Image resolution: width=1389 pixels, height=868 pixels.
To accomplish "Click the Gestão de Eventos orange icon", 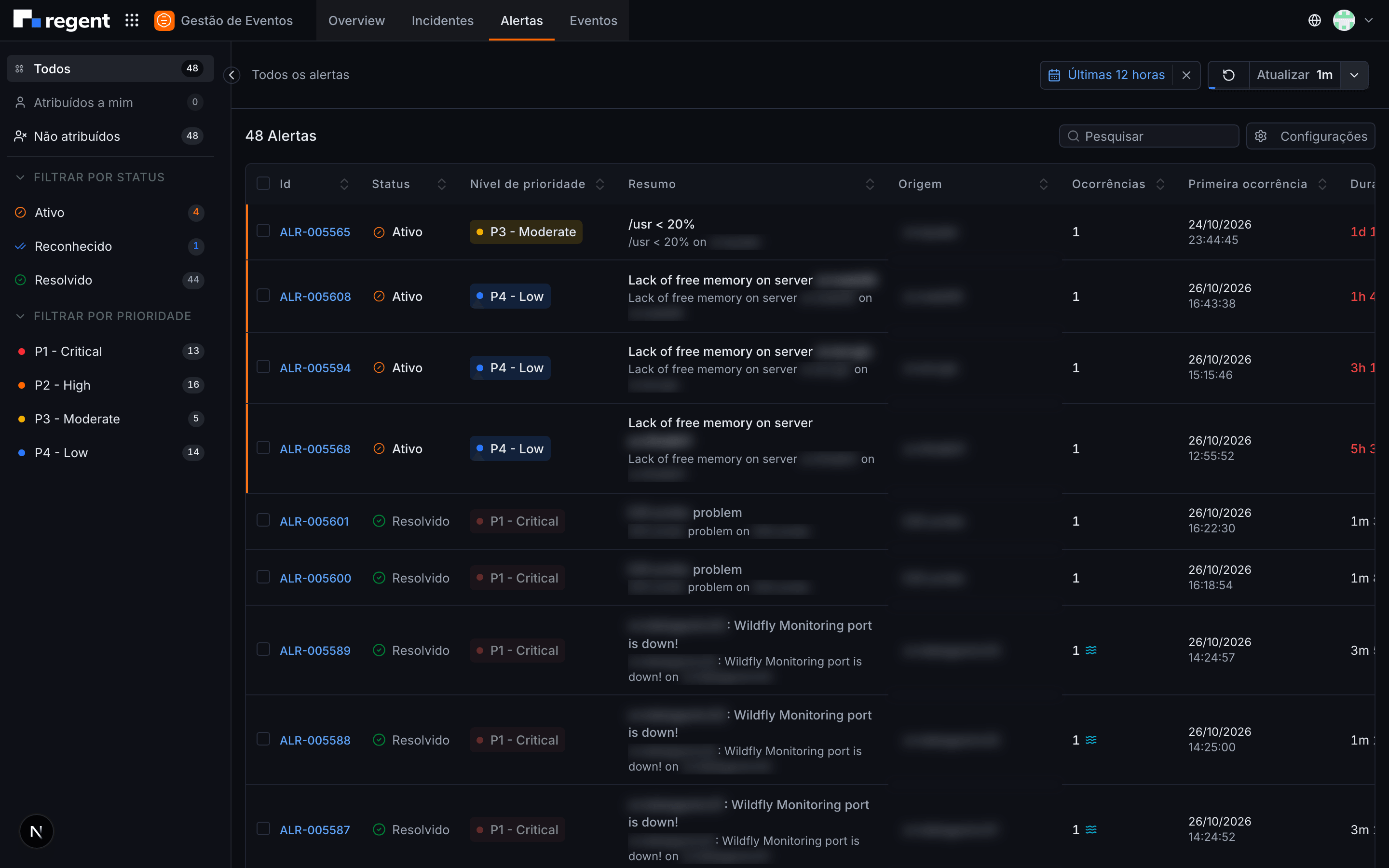I will [164, 21].
